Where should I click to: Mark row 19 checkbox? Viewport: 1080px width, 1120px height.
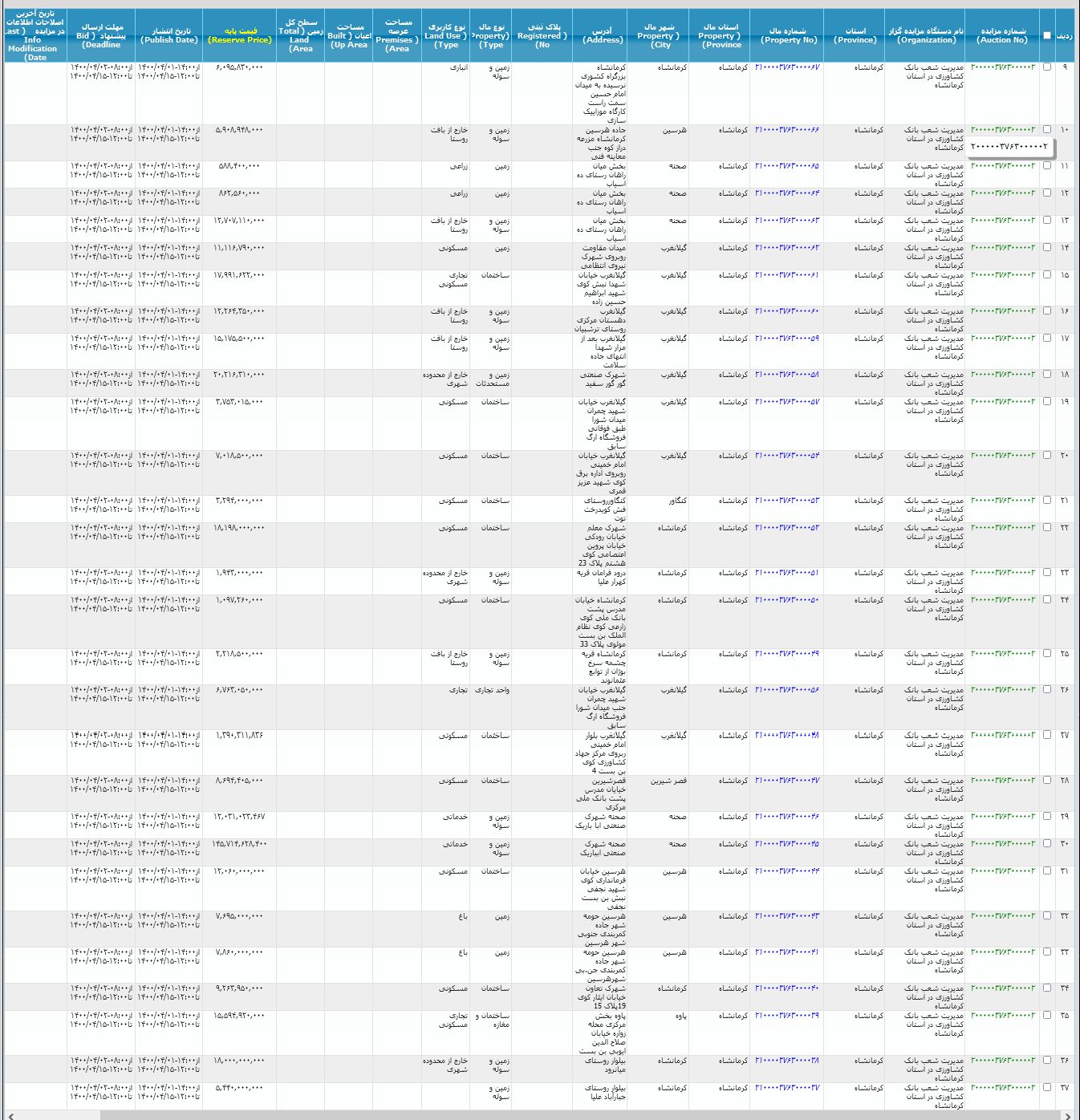(x=1046, y=402)
